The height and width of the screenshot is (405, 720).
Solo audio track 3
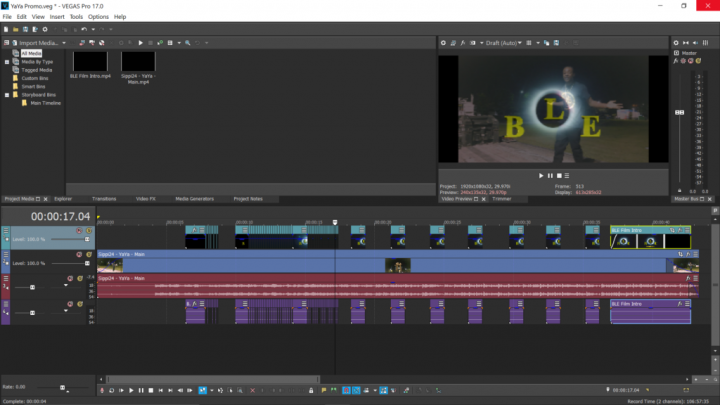[80, 278]
